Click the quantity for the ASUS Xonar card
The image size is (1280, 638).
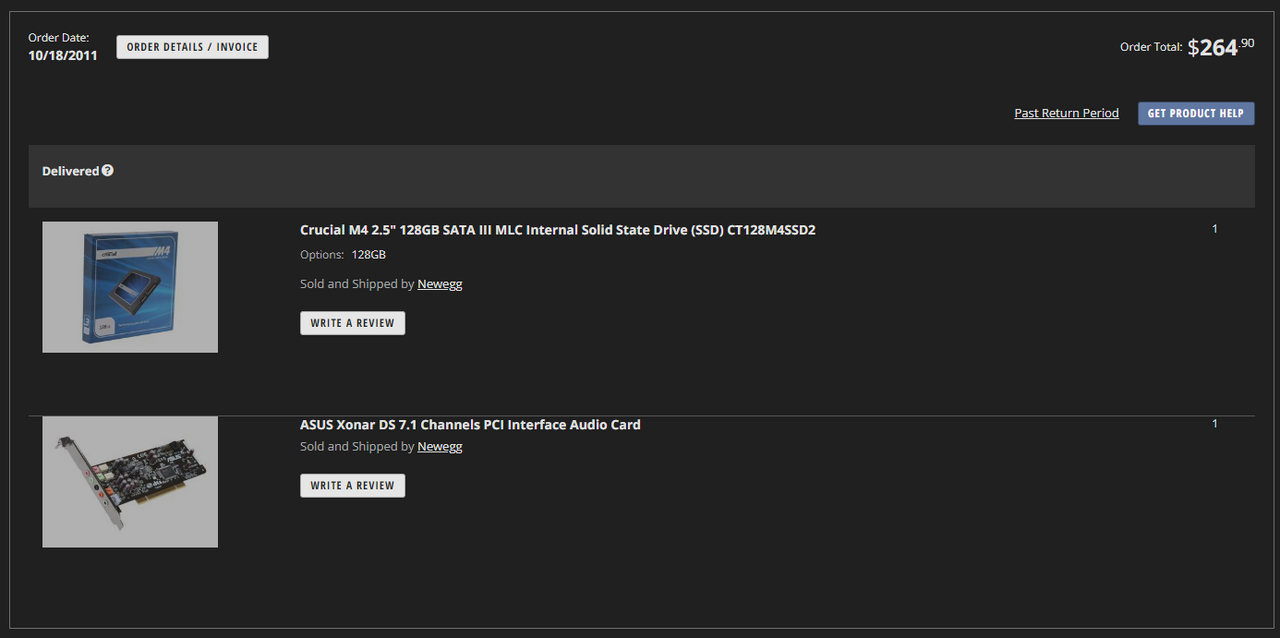tap(1215, 424)
